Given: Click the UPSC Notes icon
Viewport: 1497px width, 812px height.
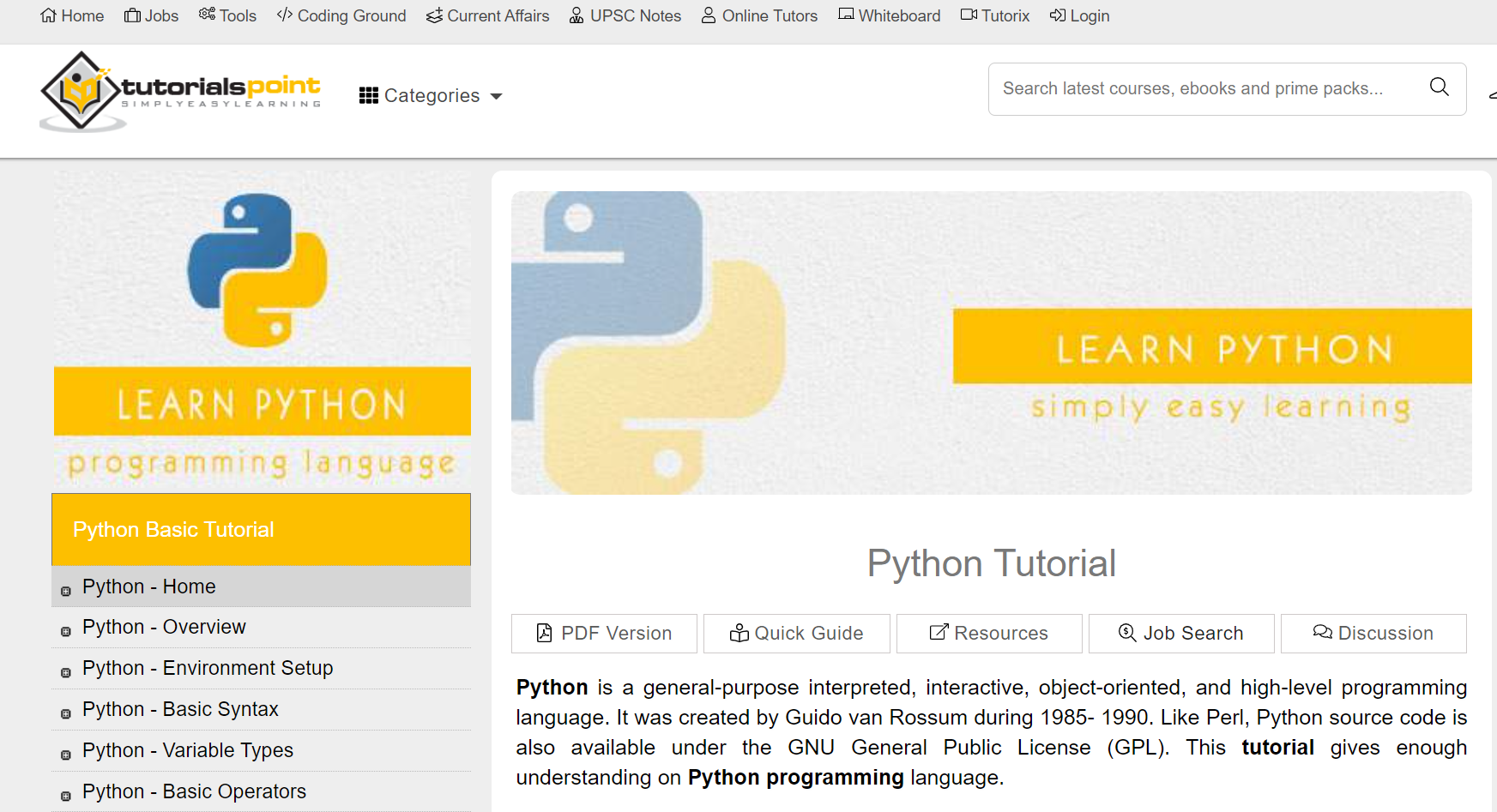Looking at the screenshot, I should [x=577, y=15].
